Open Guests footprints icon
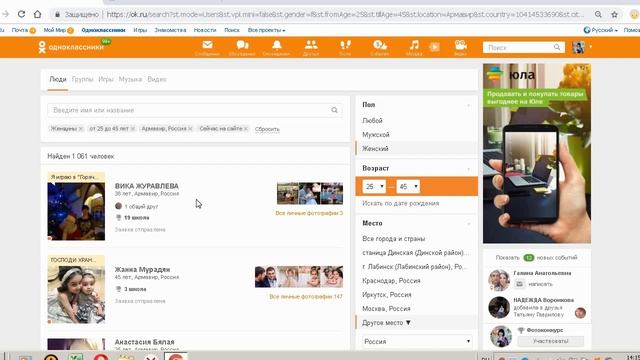Screen dimensions: 640x360 tap(345, 45)
